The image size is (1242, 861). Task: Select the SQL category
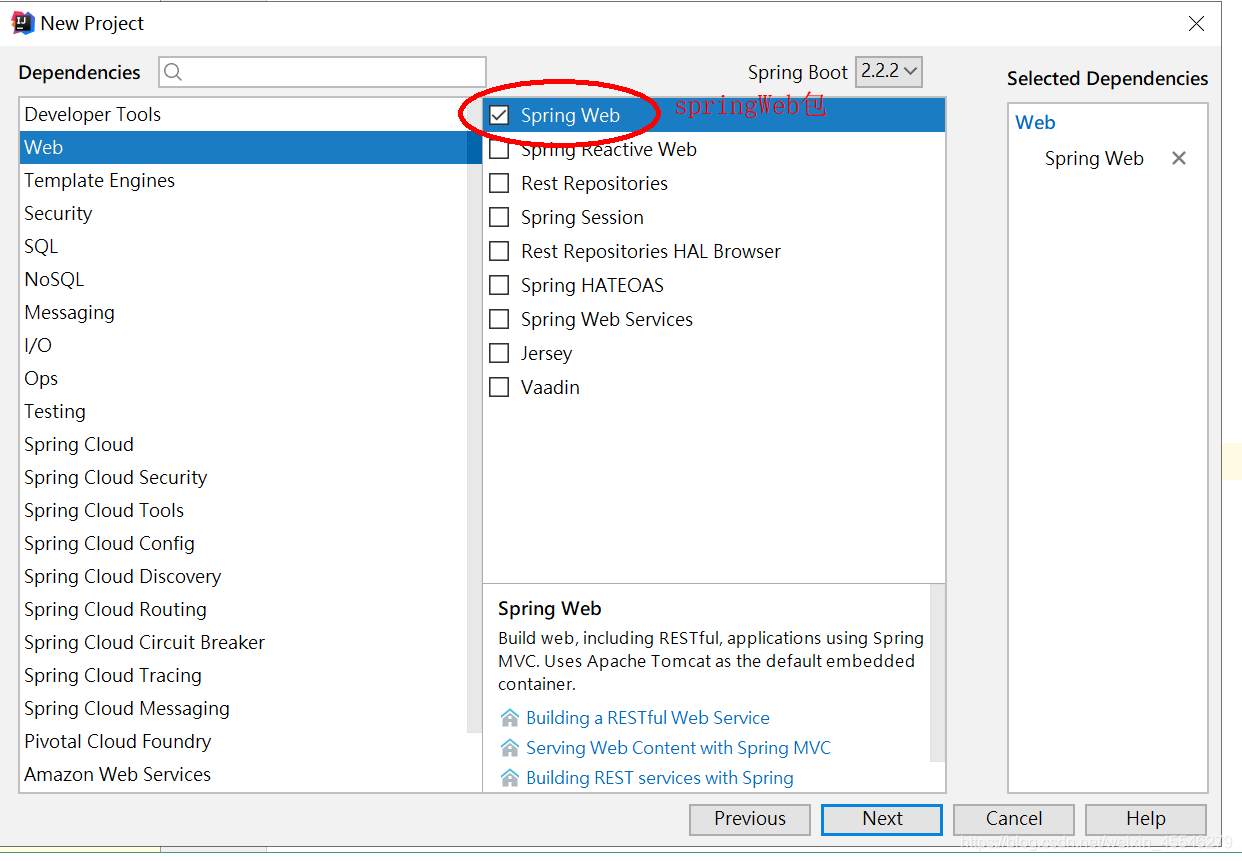pos(244,246)
